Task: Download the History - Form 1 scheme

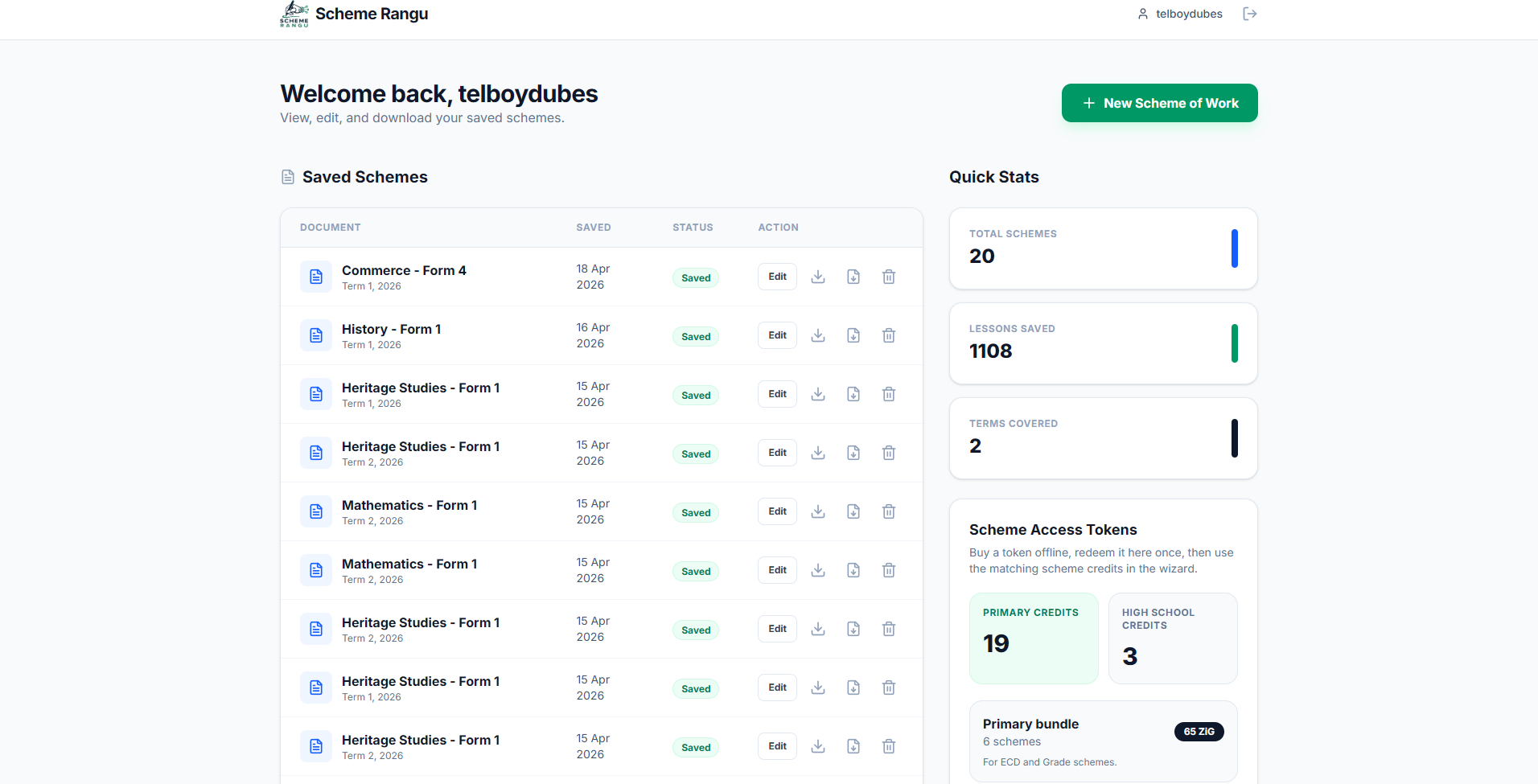Action: [818, 335]
